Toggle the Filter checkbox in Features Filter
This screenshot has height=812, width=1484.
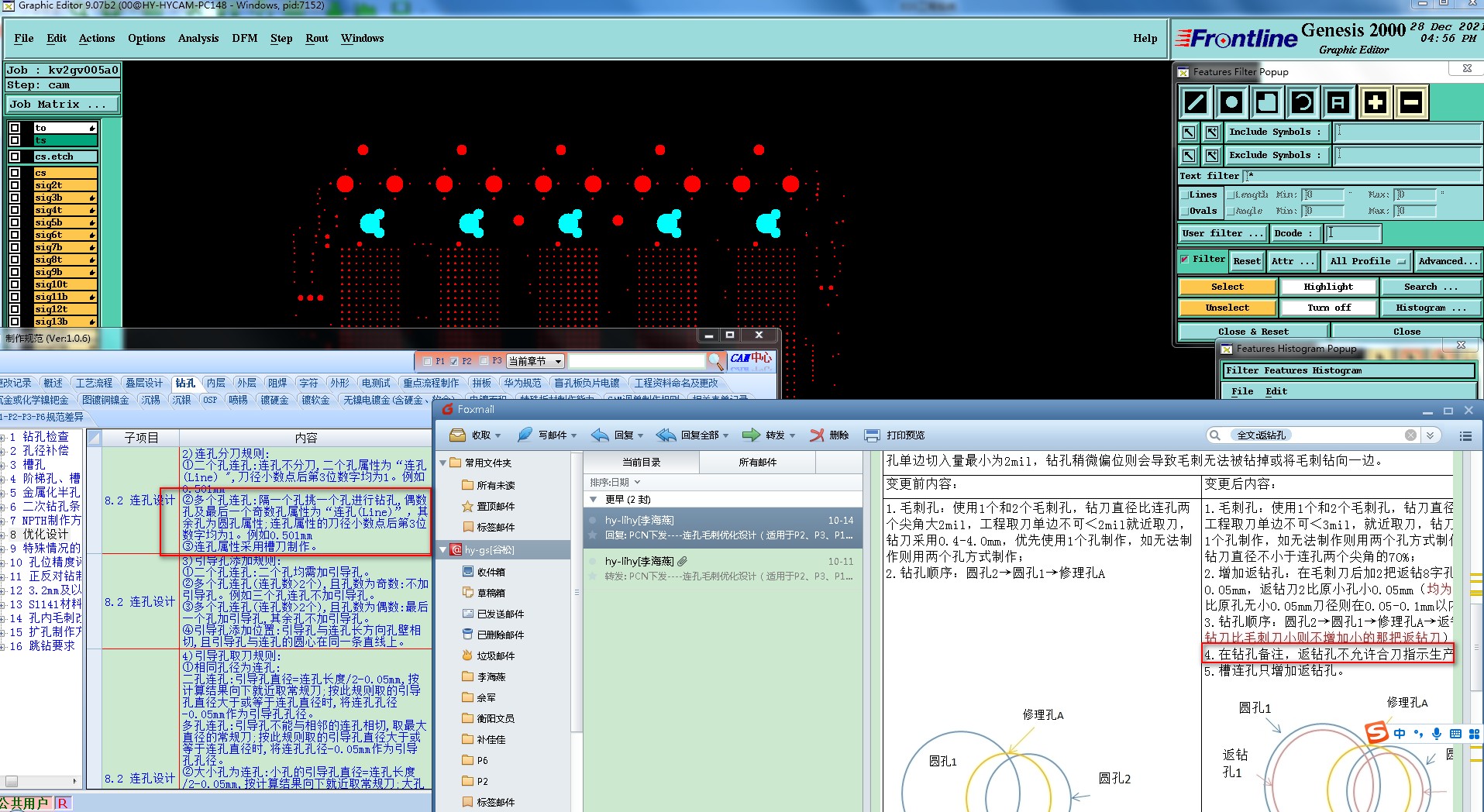point(1184,260)
